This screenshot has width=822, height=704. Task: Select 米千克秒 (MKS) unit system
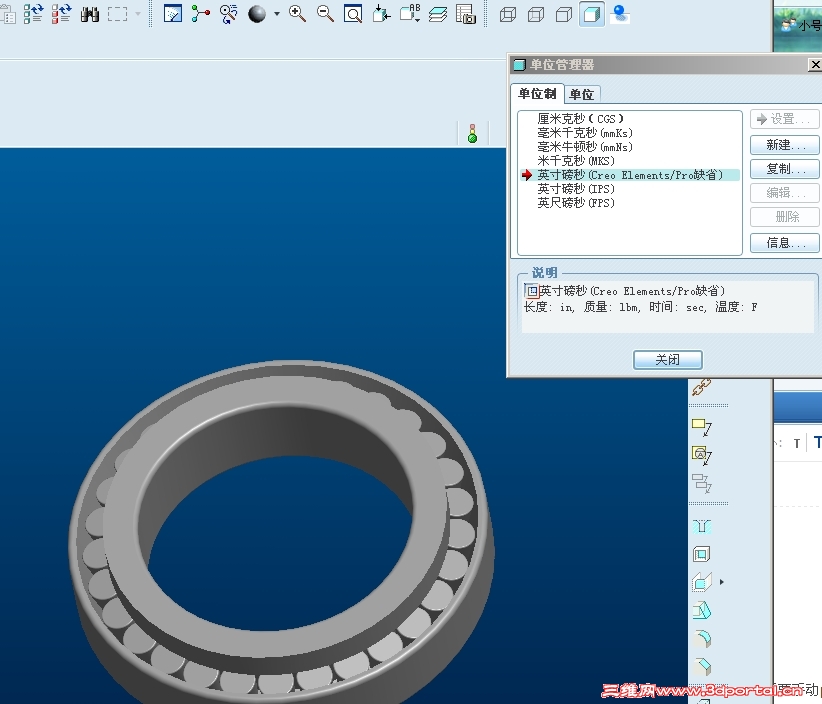coord(576,161)
